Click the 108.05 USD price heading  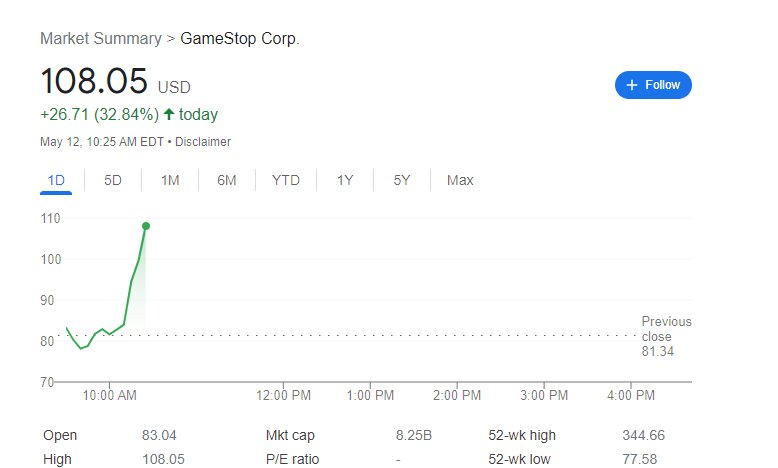115,81
